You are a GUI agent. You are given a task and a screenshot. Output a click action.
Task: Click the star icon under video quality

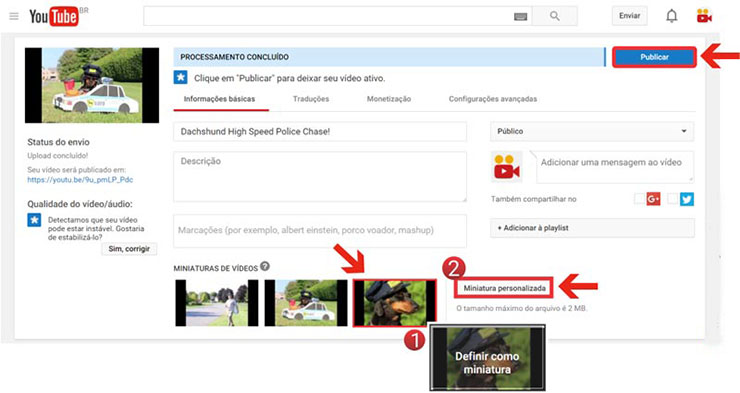(x=34, y=220)
